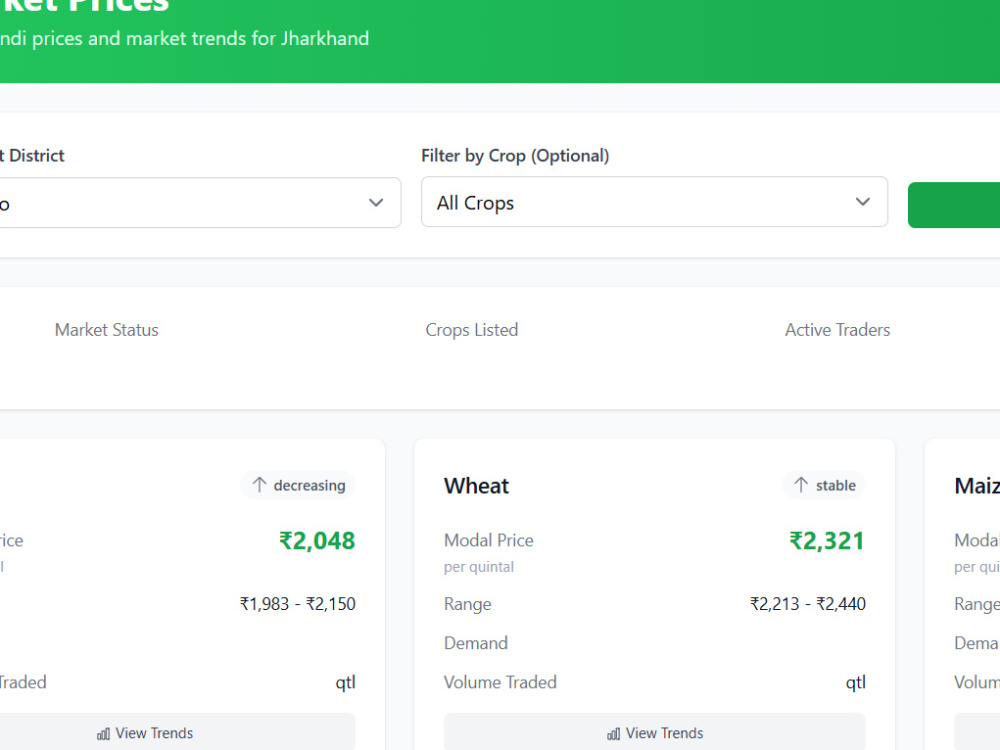View Trends for Wheat
The width and height of the screenshot is (1000, 750).
click(x=654, y=732)
